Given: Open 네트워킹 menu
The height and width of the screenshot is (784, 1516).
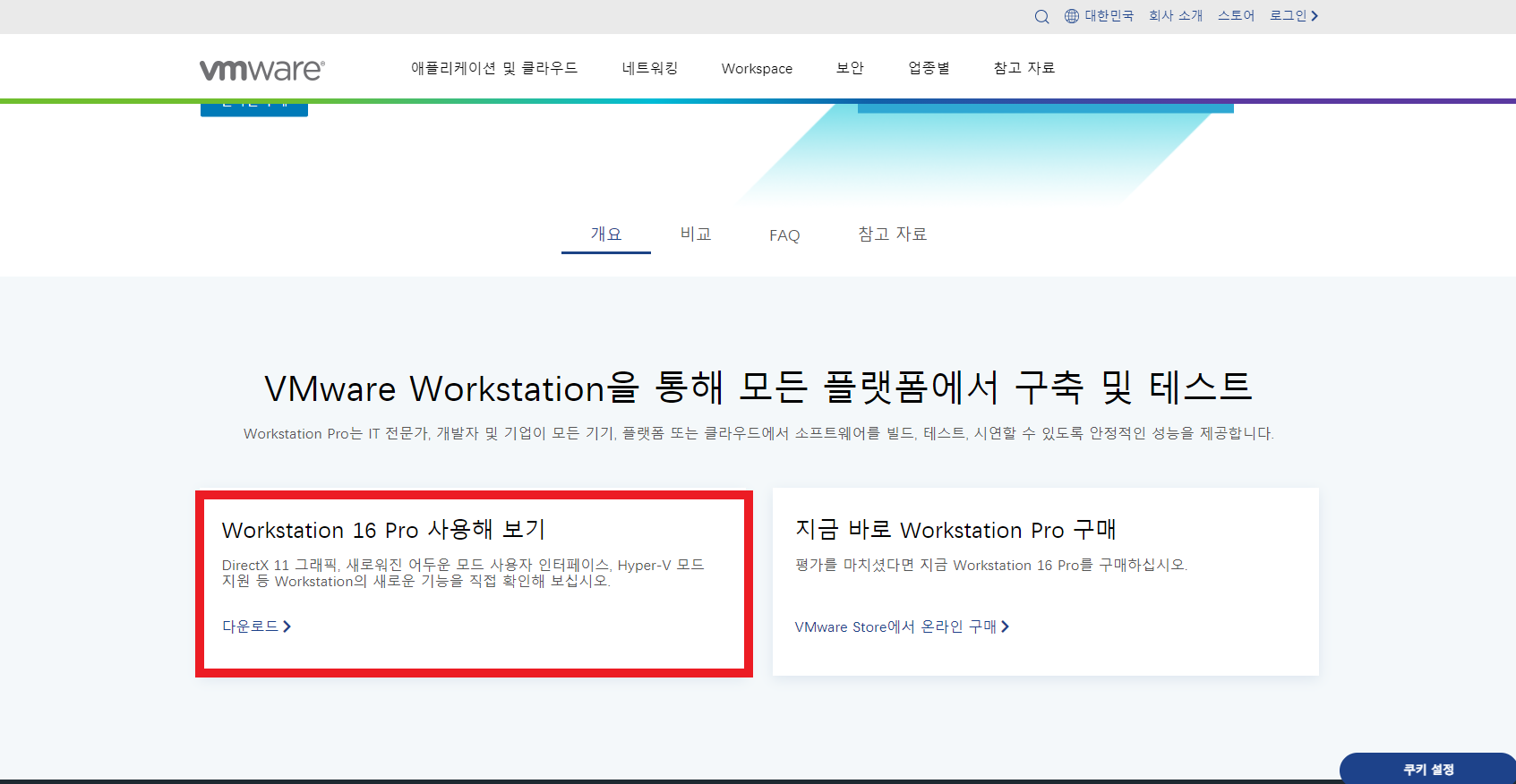Looking at the screenshot, I should [x=650, y=68].
